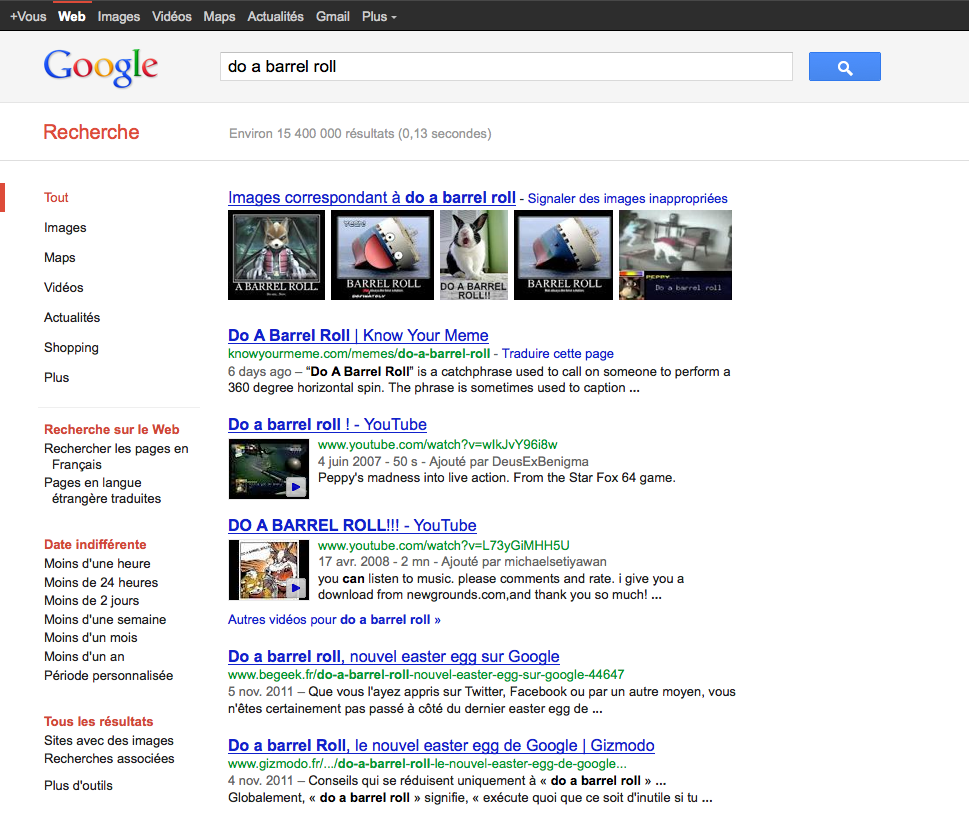
Task: Expand Plus in the left sidebar
Action: (56, 378)
